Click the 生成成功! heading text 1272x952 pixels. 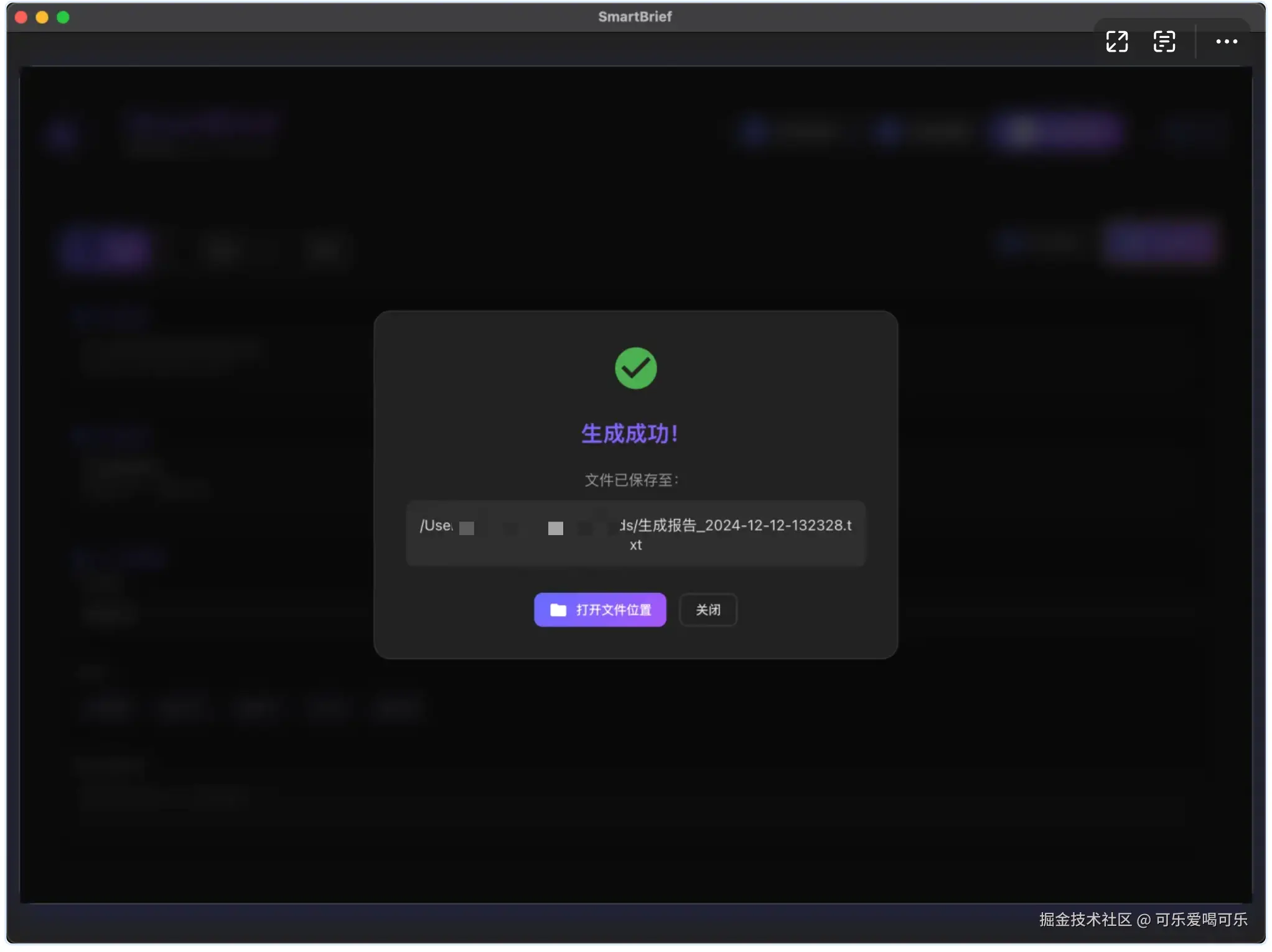click(x=629, y=434)
